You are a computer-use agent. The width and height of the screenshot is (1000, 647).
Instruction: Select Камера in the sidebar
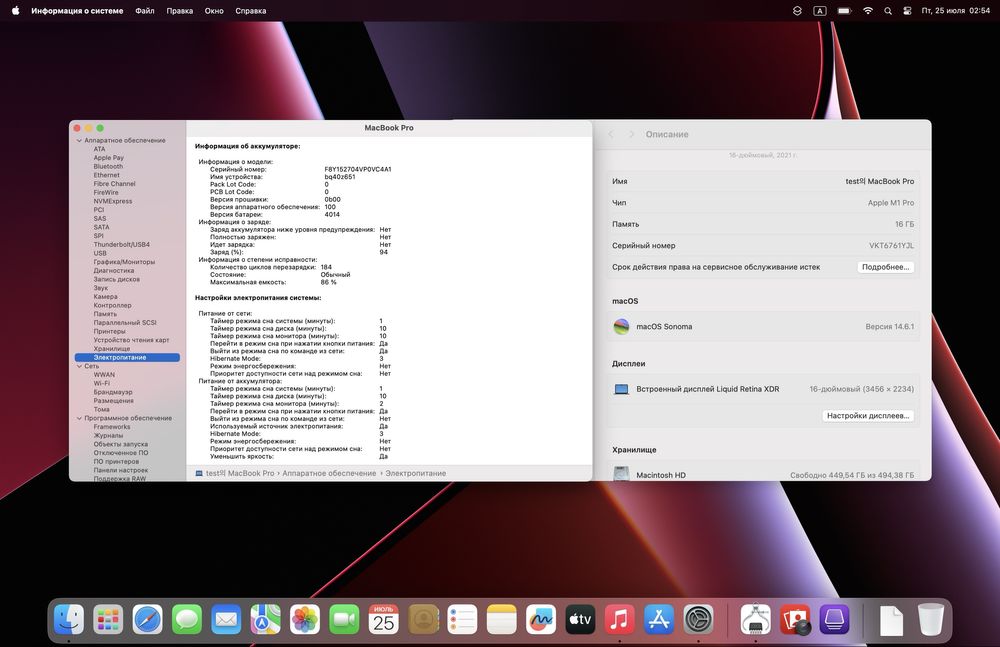(105, 297)
